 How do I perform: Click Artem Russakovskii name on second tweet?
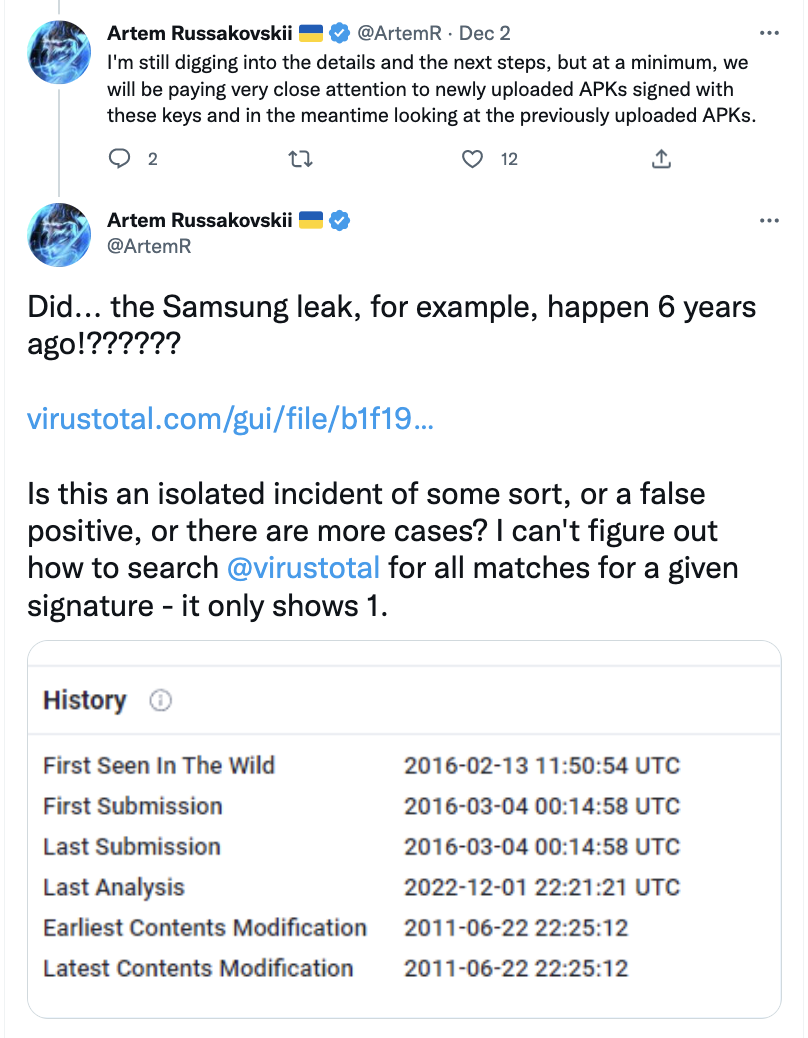[x=200, y=220]
